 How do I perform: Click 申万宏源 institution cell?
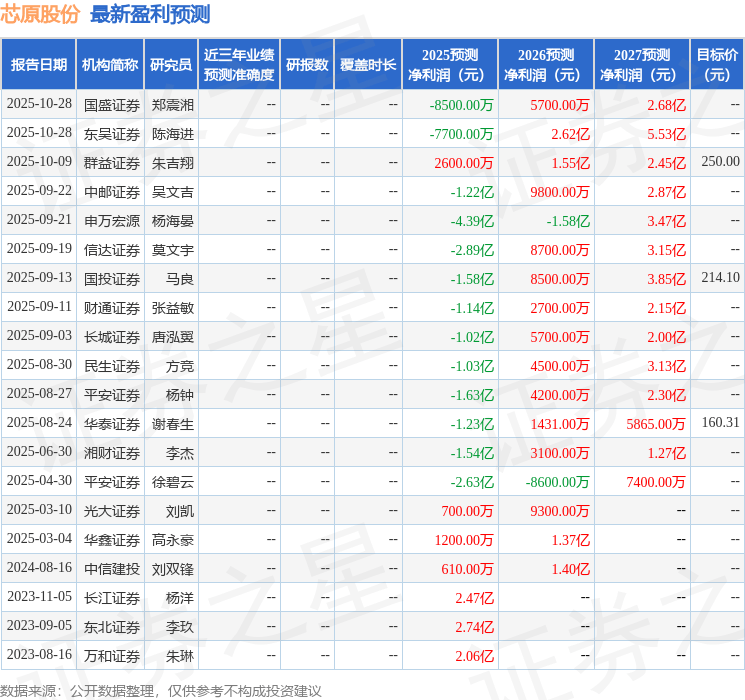pyautogui.click(x=112, y=221)
